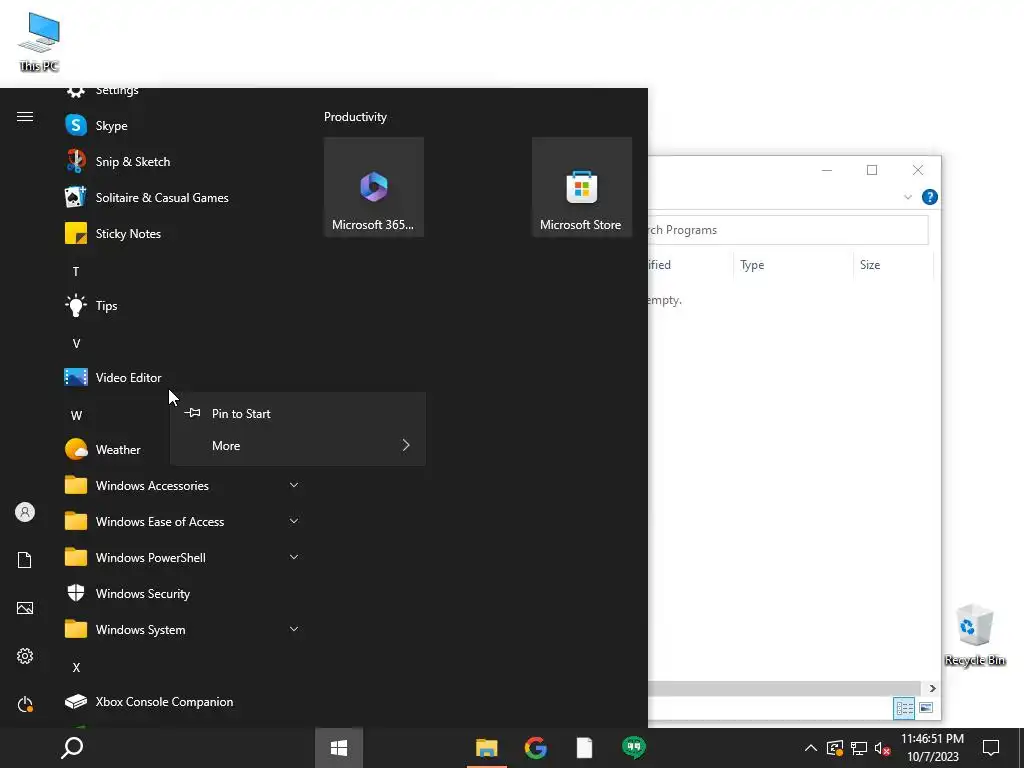Jump using the V letter header
Viewport: 1024px width, 768px height.
(76, 344)
